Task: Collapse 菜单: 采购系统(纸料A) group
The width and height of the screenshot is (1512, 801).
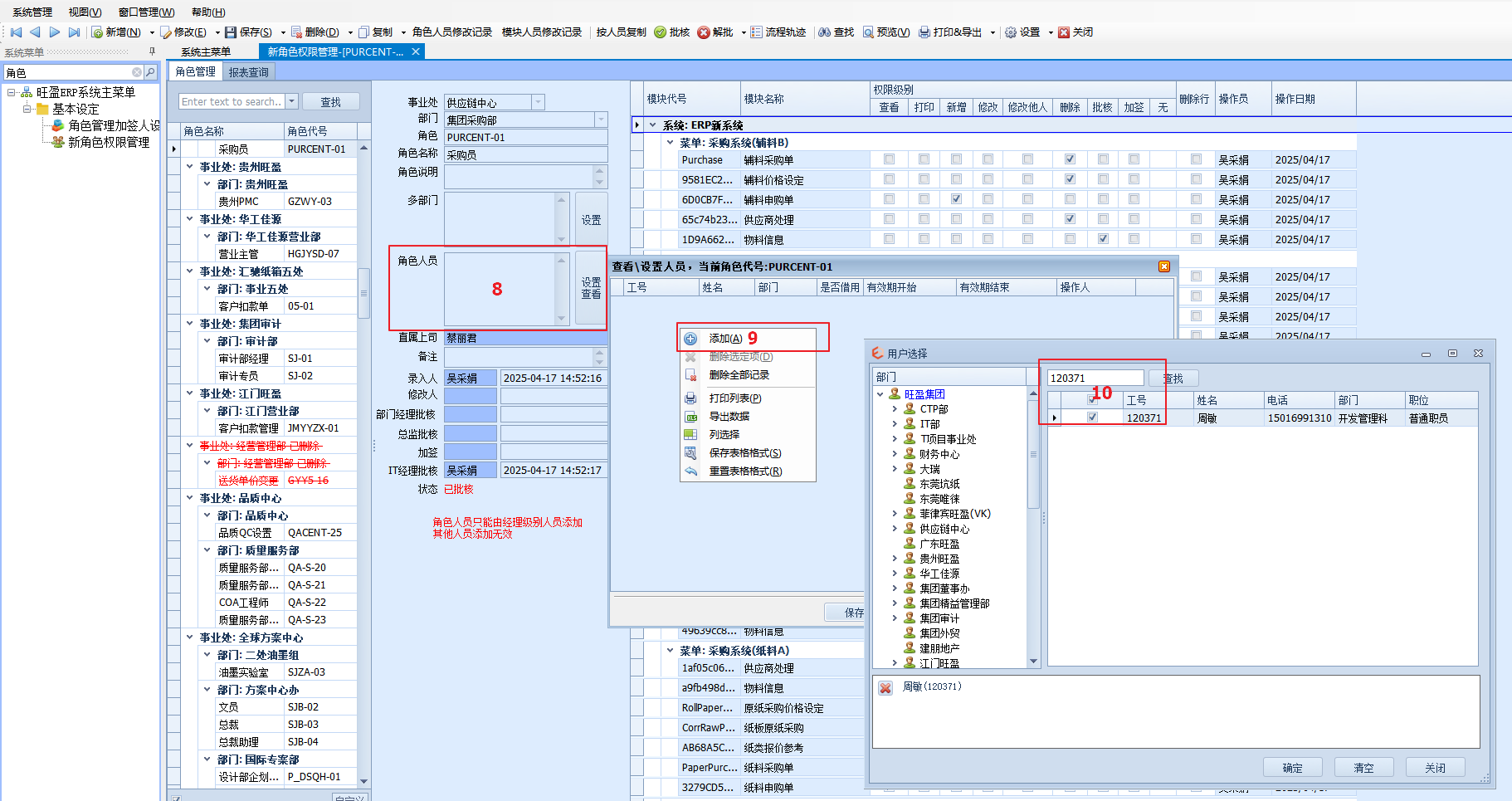Action: click(x=671, y=651)
